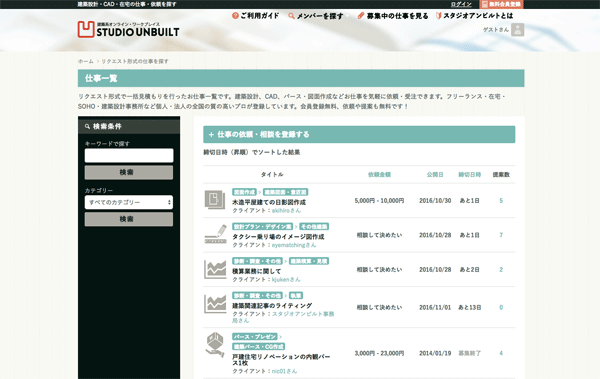Viewport: 600px width, 379px height.
Task: Click the 募集終了 status text
Action: coord(470,353)
